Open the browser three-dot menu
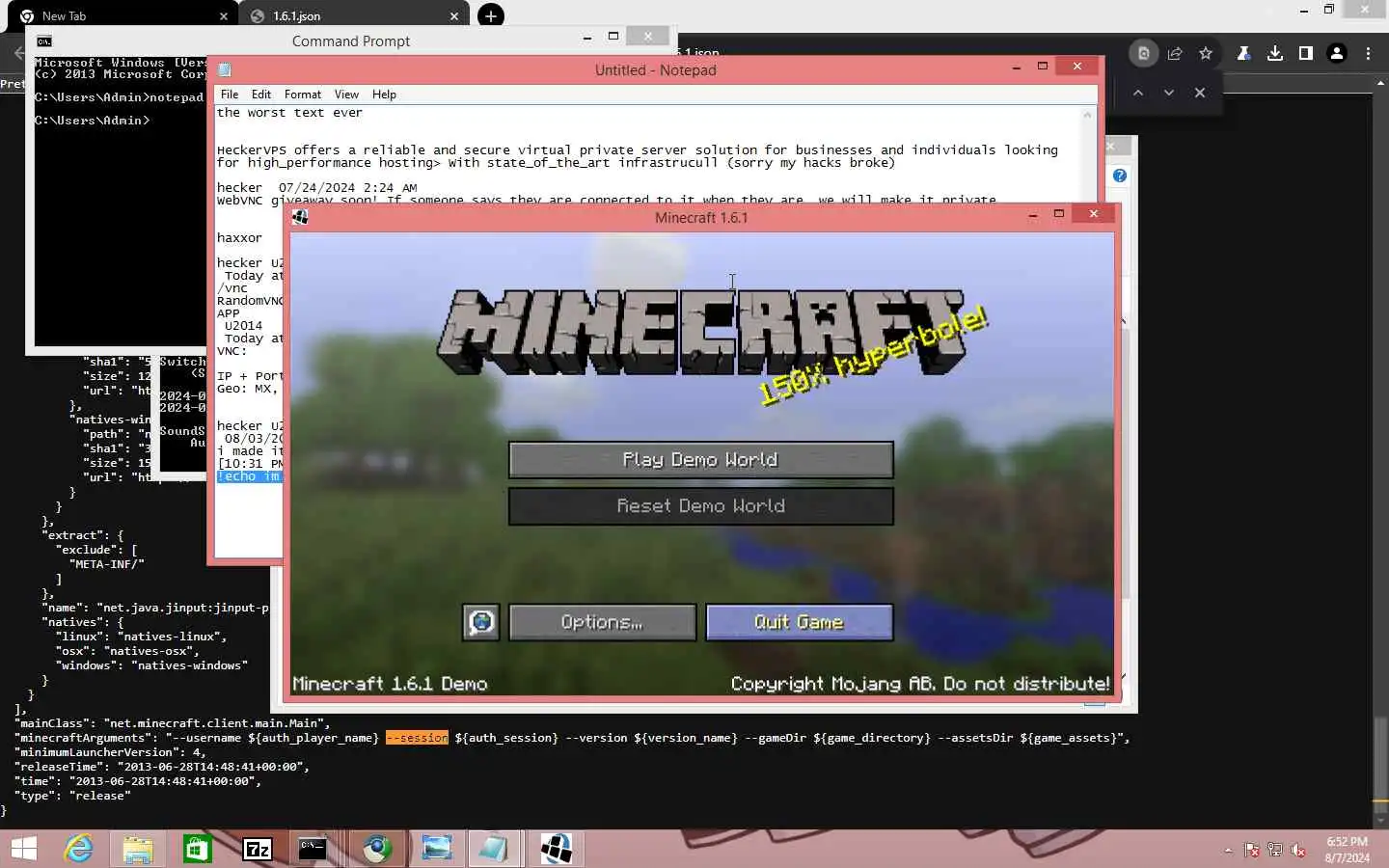 1368,54
